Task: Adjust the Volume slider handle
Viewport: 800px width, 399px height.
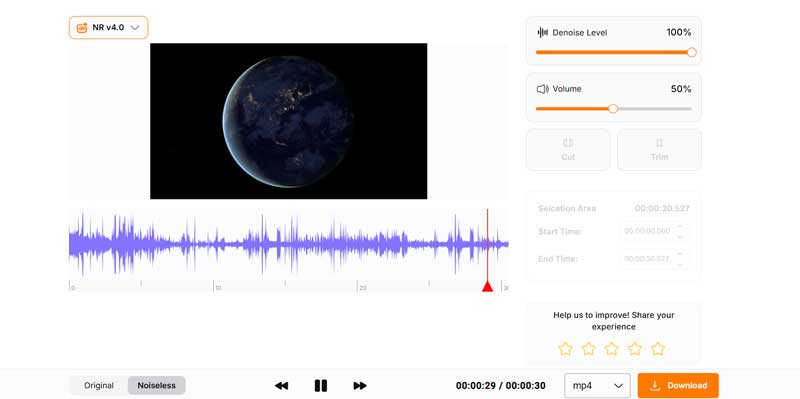Action: [613, 109]
